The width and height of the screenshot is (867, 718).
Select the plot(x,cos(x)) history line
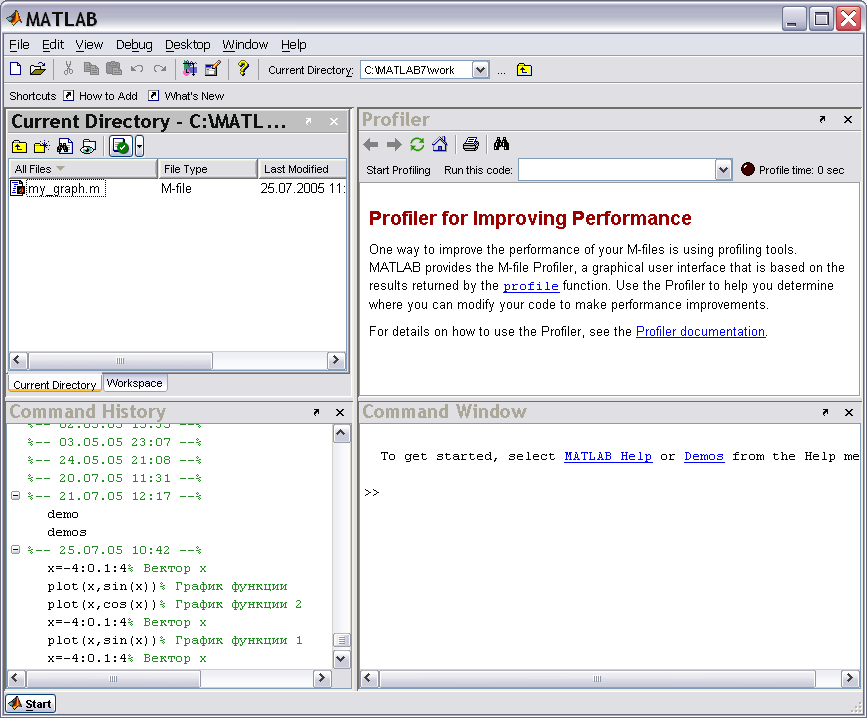pyautogui.click(x=175, y=604)
